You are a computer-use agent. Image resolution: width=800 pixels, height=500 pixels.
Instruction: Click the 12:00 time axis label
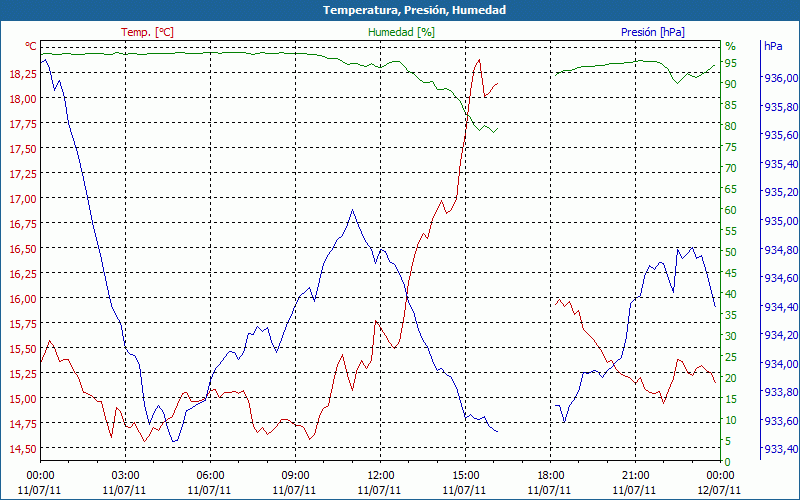pos(380,476)
